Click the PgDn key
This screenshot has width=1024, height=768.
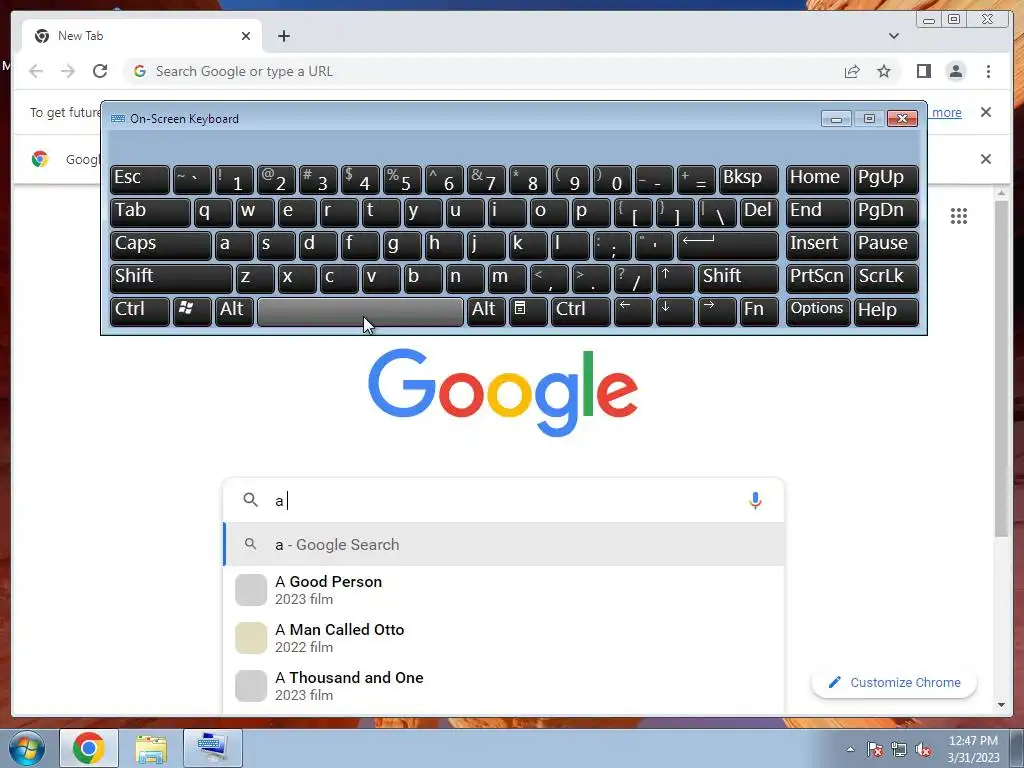[886, 212]
